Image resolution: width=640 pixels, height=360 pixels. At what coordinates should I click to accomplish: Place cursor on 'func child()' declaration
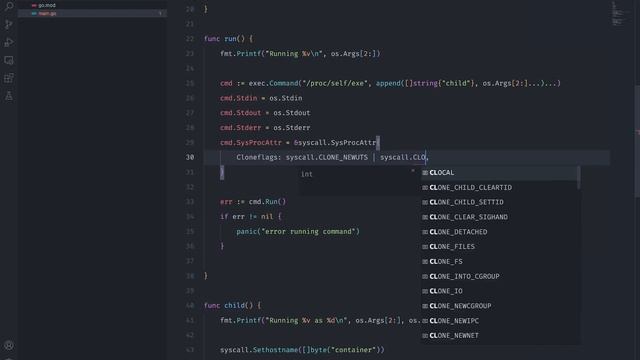(232, 305)
